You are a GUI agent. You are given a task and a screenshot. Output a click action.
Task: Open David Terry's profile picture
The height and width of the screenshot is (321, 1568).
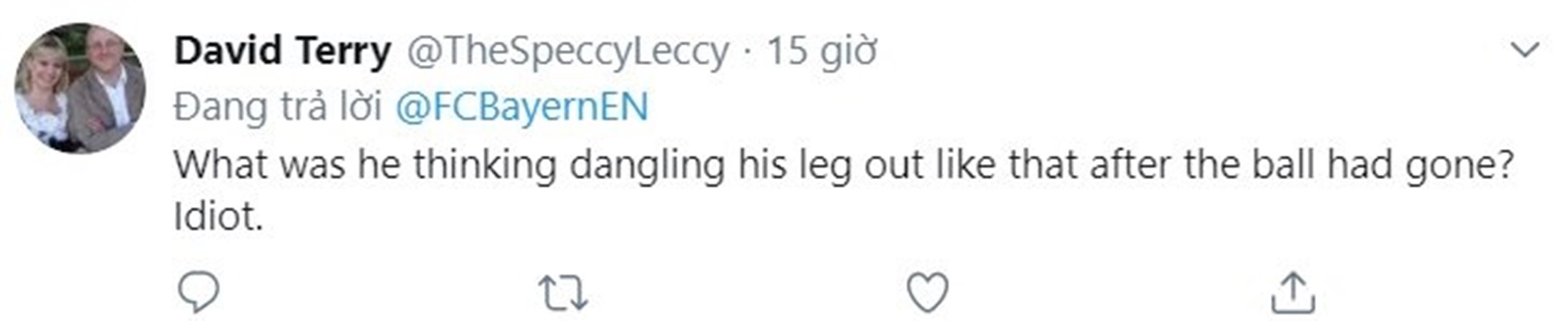[x=80, y=88]
